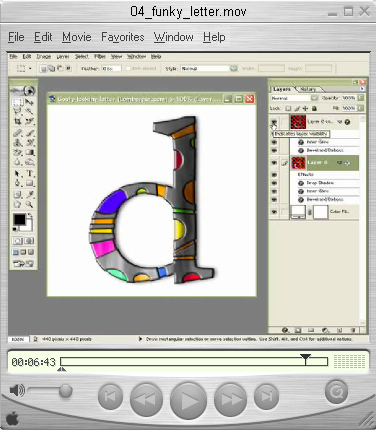Collapse effects arrow on selected Layer 0

[x=340, y=163]
